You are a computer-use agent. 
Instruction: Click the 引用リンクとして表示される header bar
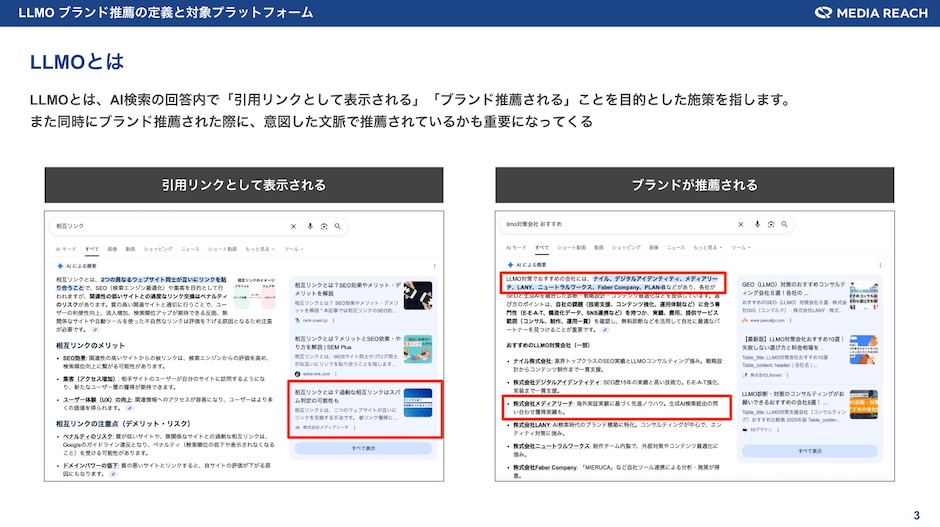point(244,185)
